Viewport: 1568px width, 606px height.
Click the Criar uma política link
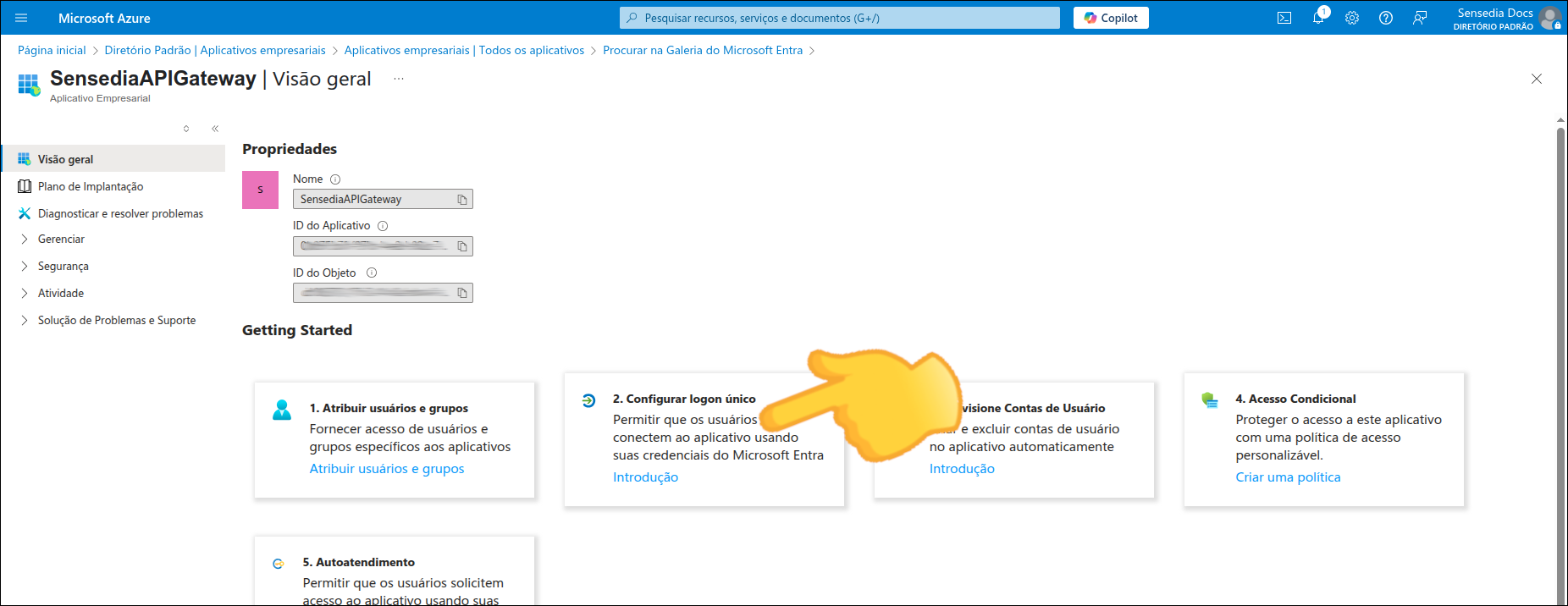pos(1288,477)
